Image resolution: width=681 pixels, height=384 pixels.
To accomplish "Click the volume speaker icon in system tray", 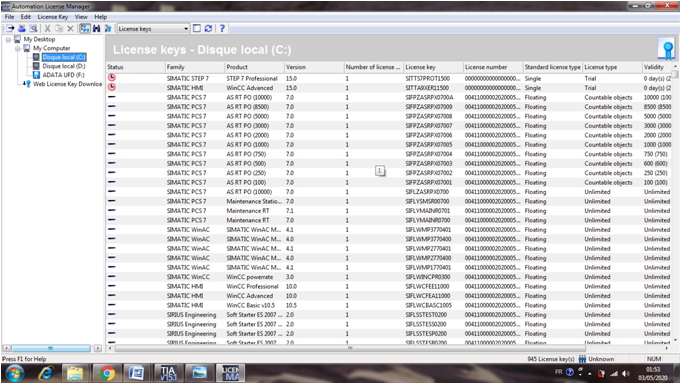I will point(625,373).
